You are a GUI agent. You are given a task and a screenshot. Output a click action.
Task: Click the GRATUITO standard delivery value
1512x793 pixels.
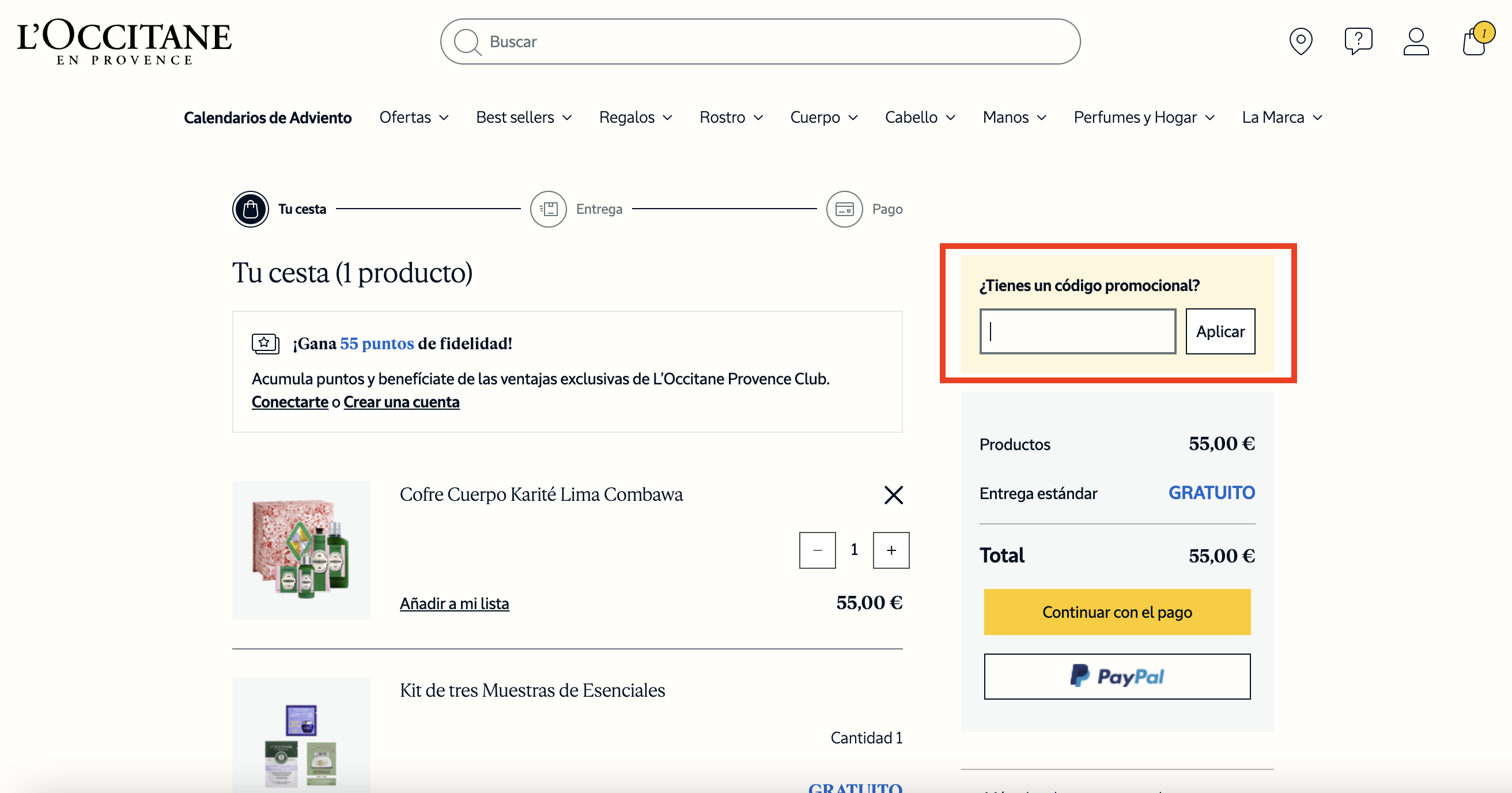(x=1211, y=493)
